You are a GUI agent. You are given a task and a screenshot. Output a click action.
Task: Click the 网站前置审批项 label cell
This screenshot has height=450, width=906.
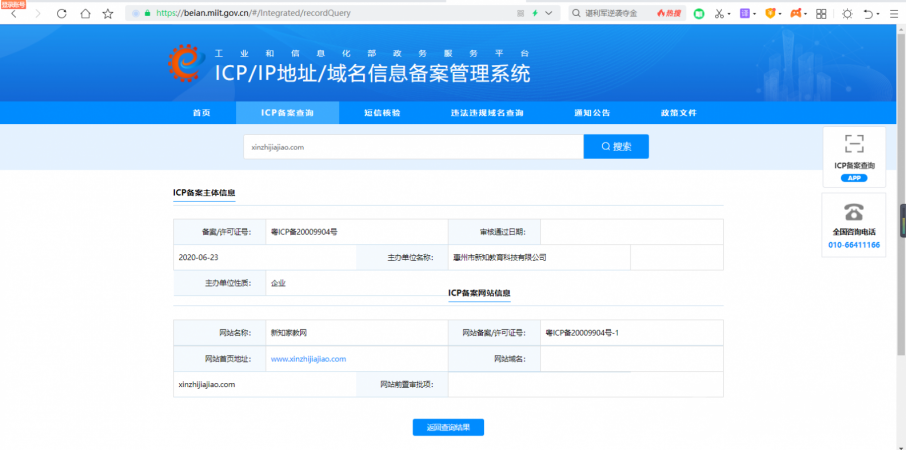tap(402, 384)
